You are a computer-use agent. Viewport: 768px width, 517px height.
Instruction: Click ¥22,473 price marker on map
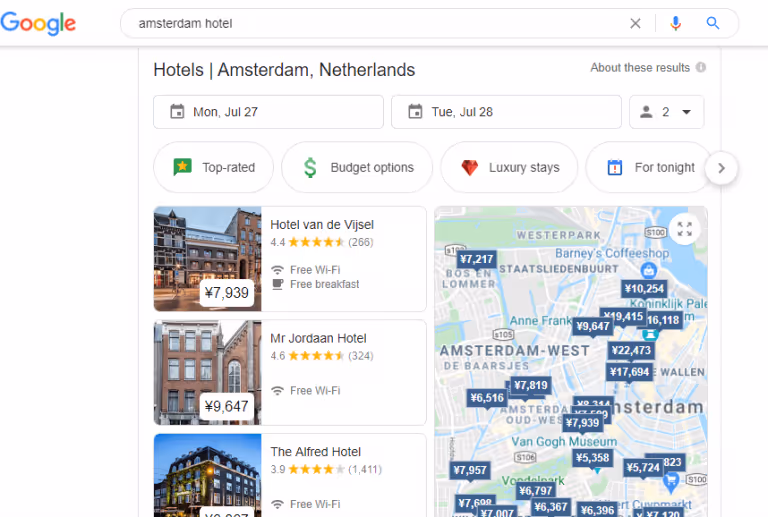tap(631, 351)
